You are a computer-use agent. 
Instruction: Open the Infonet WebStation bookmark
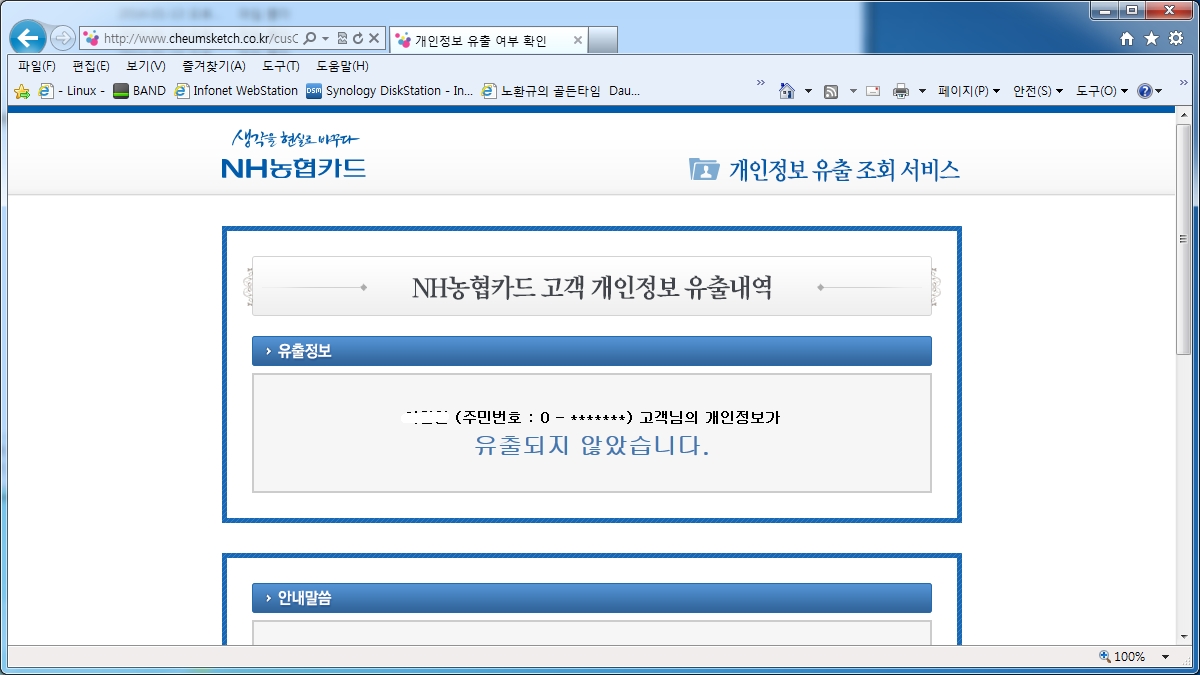coord(236,91)
